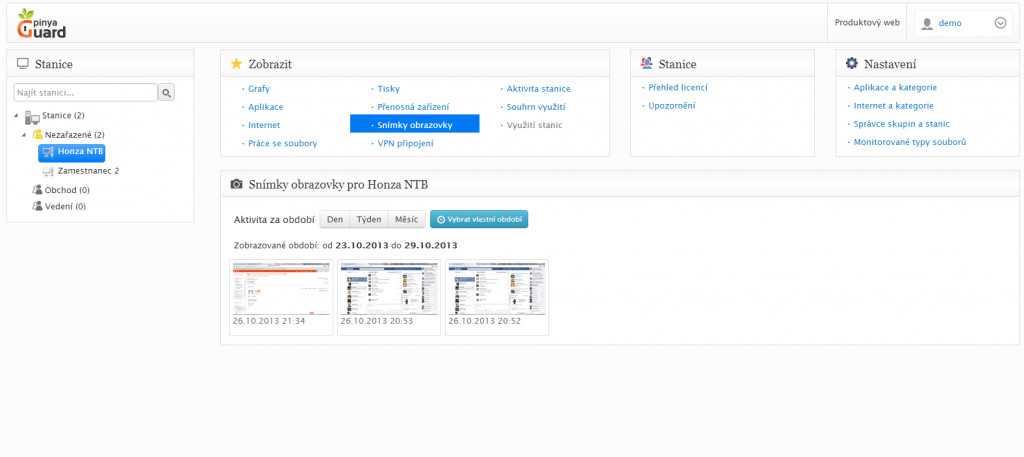The height and width of the screenshot is (457, 1024).
Task: Open the Internet view
Action: [264, 125]
